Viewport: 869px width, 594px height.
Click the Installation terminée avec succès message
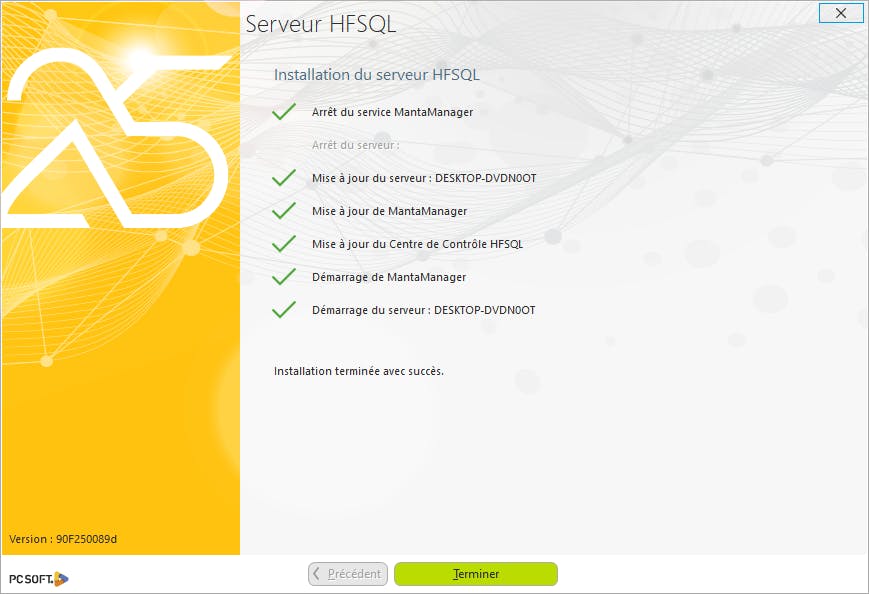coord(359,371)
